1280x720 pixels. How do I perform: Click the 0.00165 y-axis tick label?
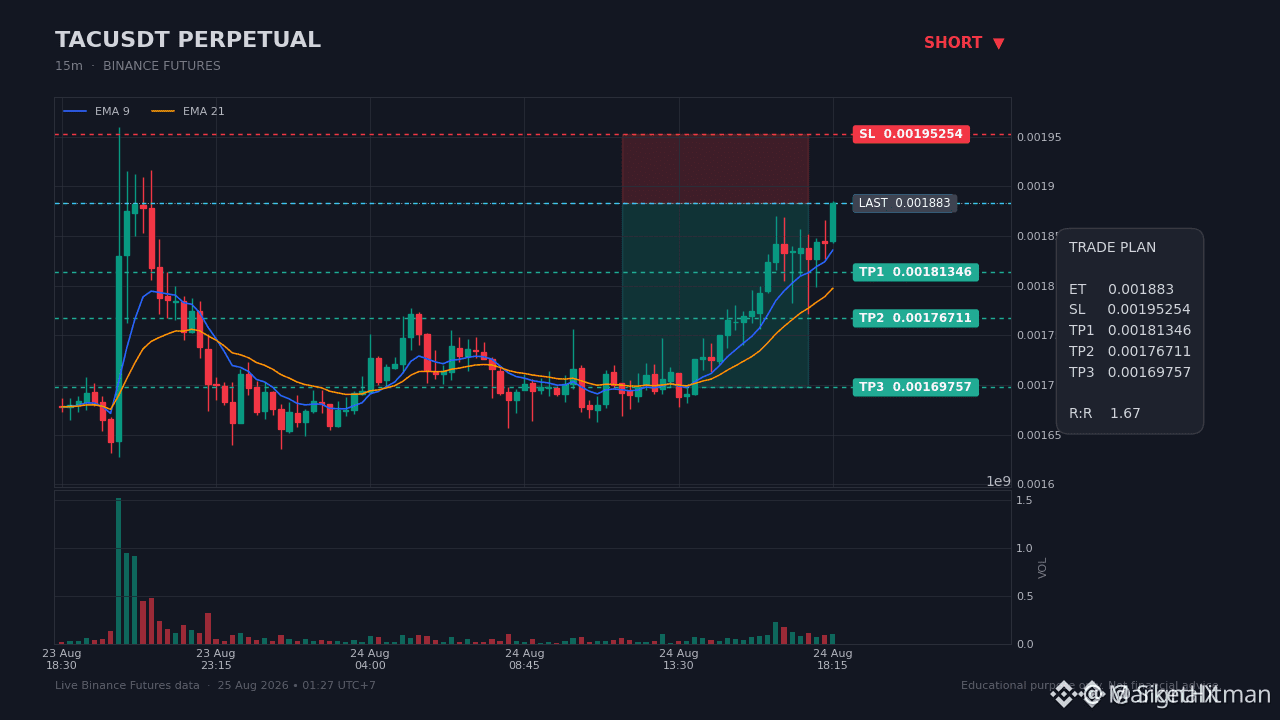(1039, 436)
